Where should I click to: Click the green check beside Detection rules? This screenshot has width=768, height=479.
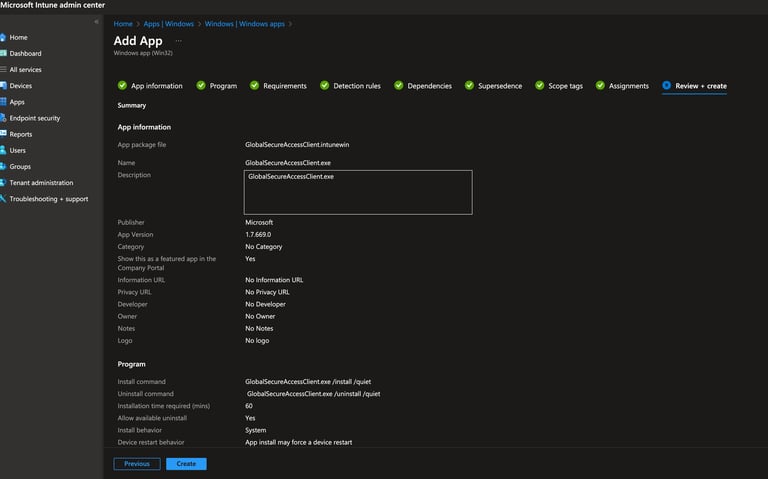click(x=324, y=85)
